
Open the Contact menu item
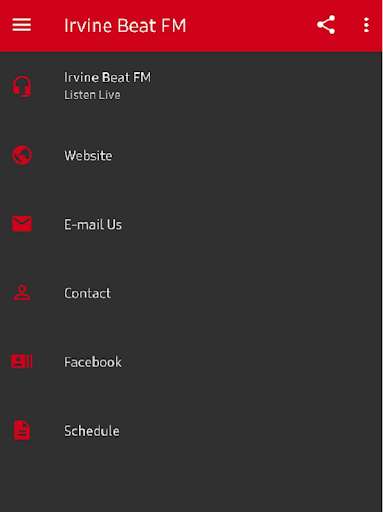pos(191,293)
